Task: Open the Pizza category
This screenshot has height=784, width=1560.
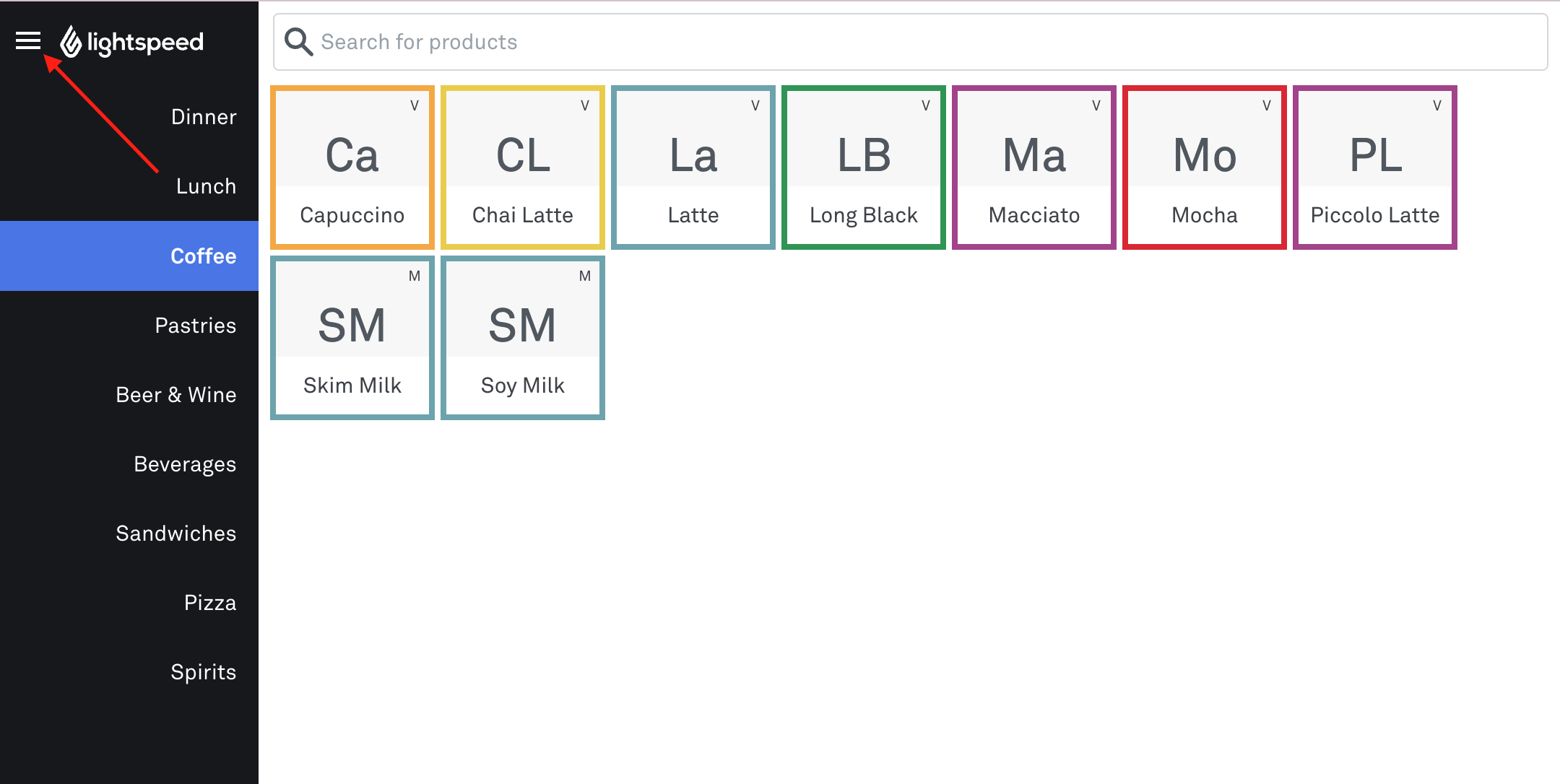Action: coord(209,603)
